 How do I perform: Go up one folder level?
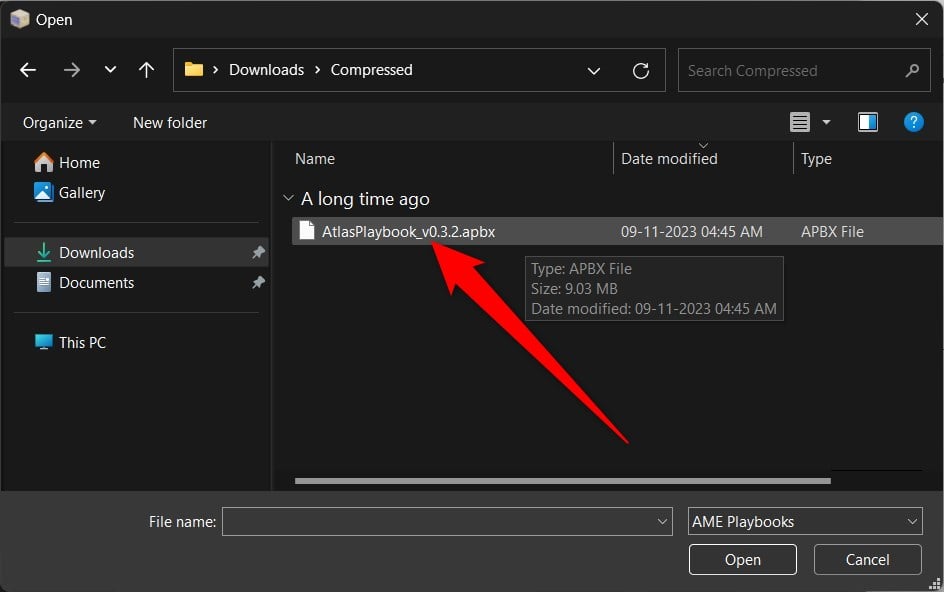pyautogui.click(x=146, y=70)
